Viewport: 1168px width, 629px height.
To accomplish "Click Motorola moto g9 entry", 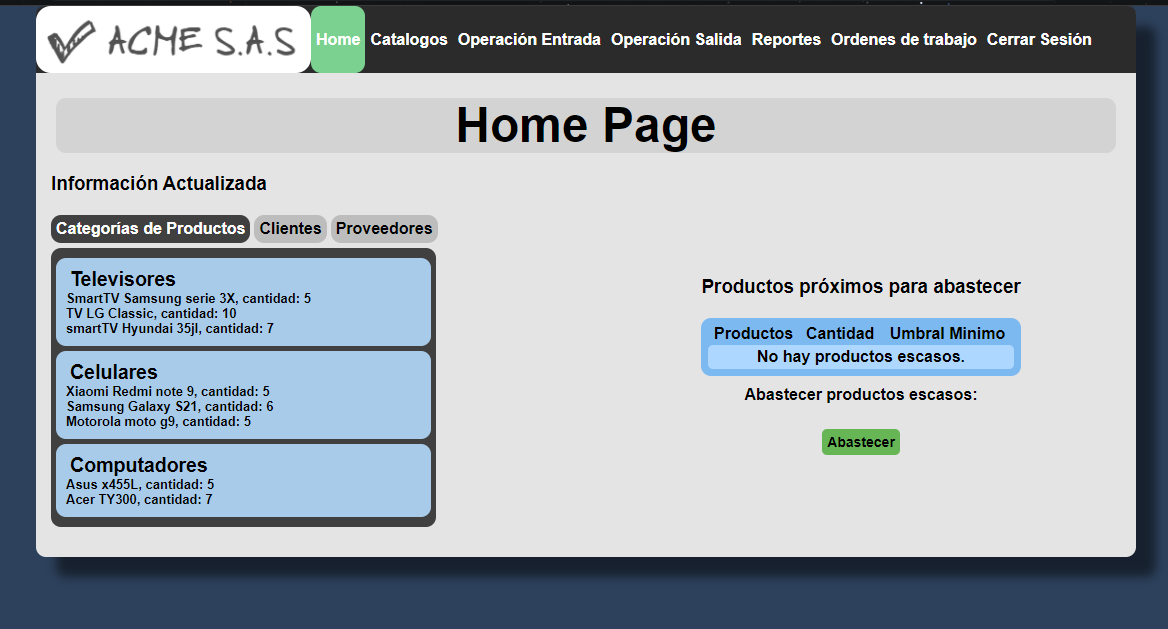I will 159,422.
